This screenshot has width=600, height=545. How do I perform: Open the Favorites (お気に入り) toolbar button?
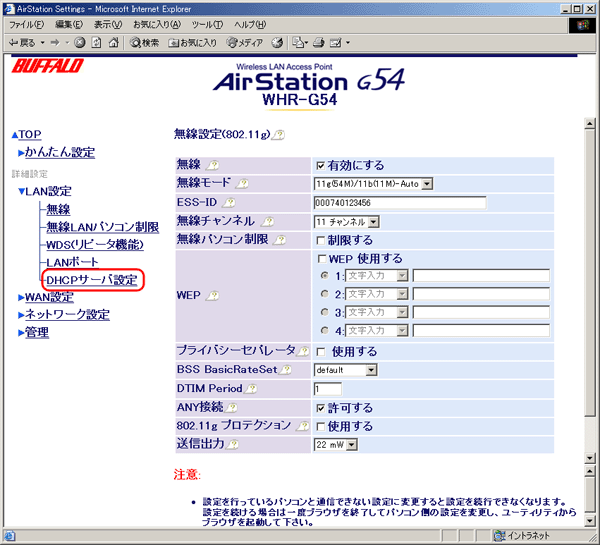click(x=192, y=42)
